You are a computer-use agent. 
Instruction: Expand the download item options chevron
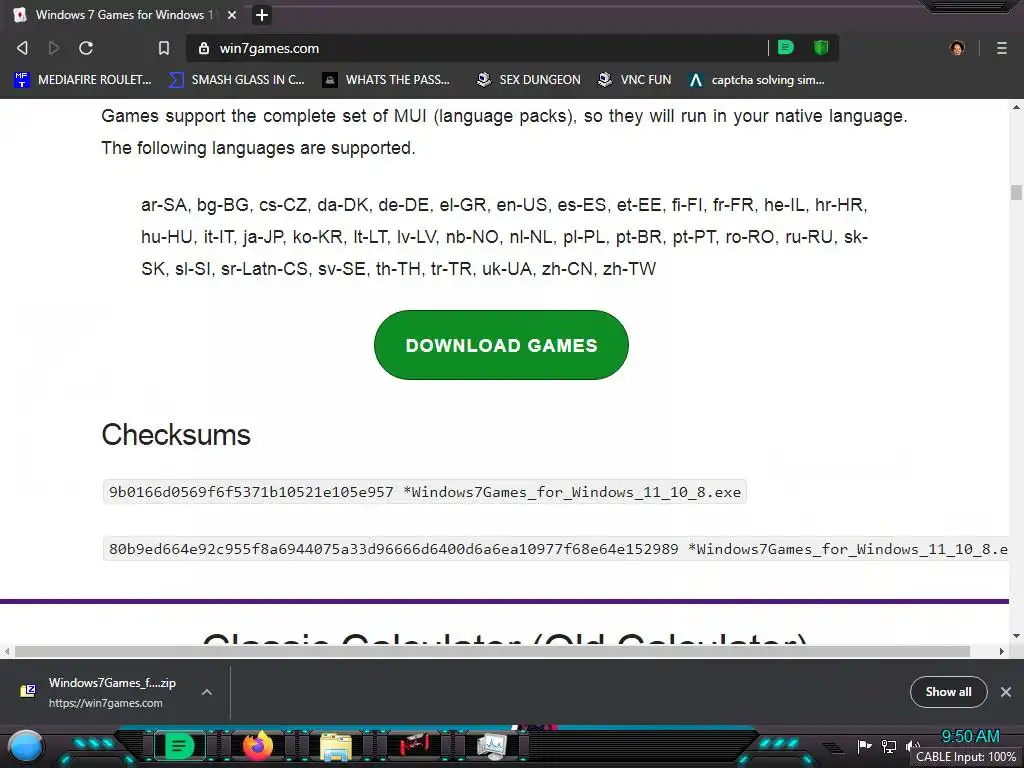click(207, 692)
